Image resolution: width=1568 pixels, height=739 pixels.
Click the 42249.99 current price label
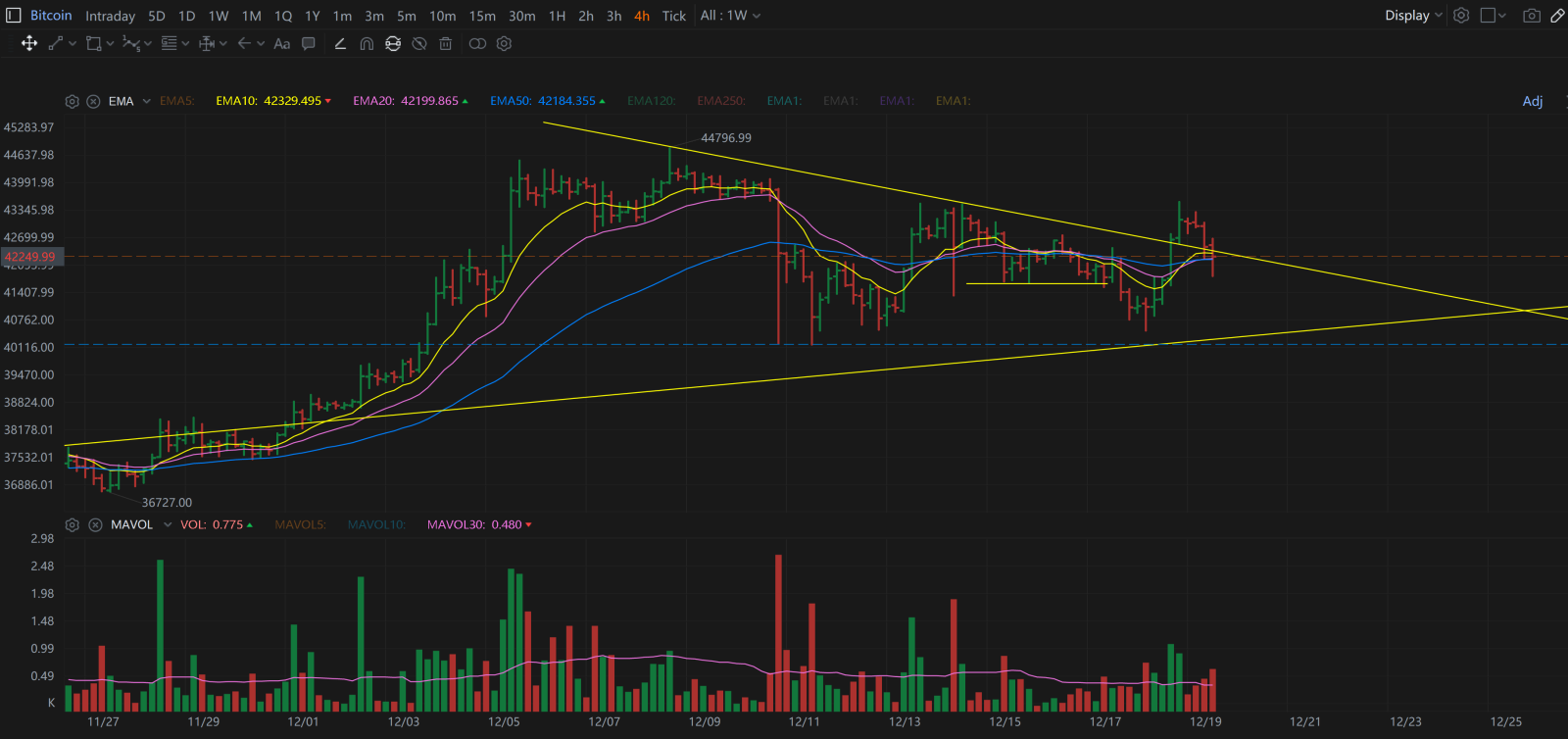coord(30,257)
